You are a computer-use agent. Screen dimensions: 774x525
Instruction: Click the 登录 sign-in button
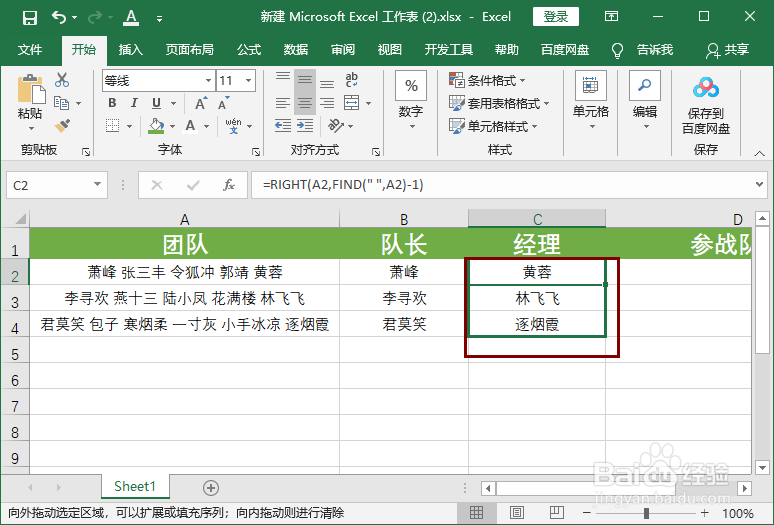(556, 17)
